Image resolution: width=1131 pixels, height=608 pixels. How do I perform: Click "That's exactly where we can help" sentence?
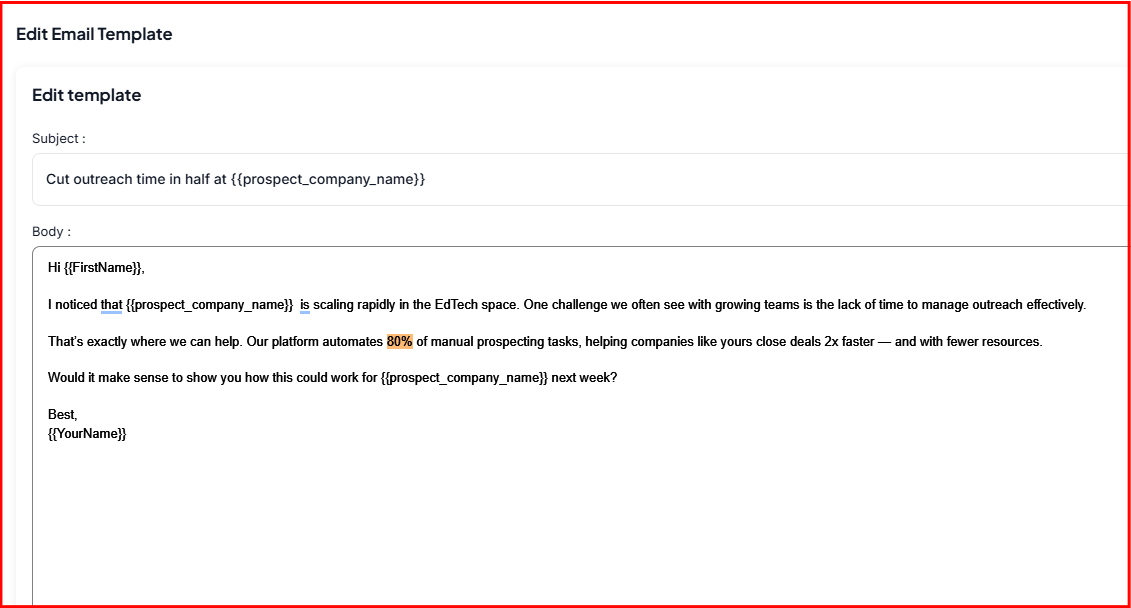[143, 341]
